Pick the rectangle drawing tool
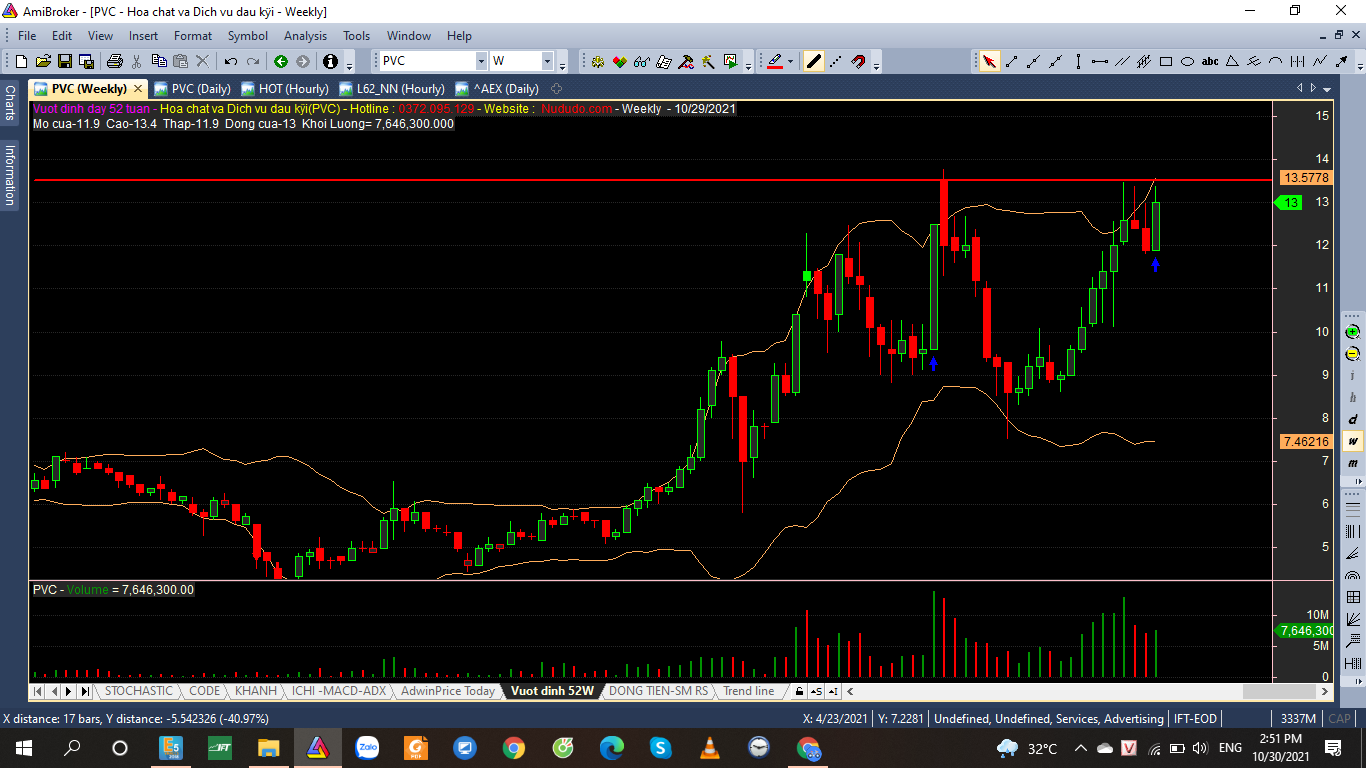 (1166, 61)
